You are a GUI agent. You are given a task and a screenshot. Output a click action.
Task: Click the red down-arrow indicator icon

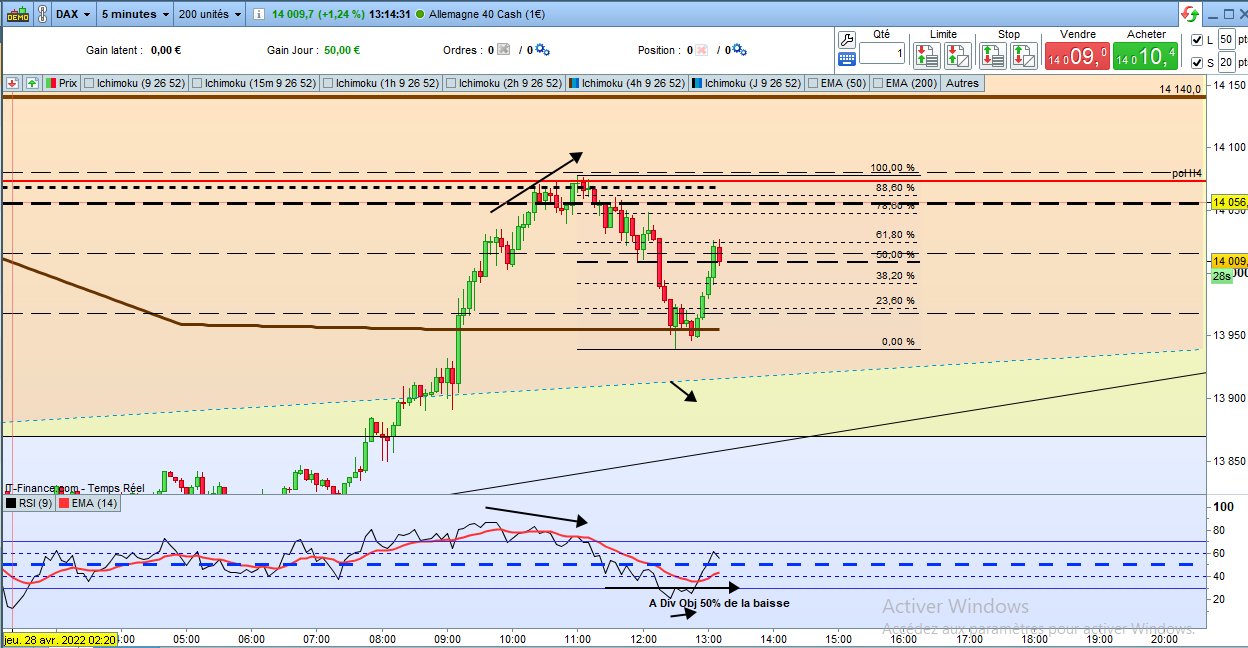(12, 83)
